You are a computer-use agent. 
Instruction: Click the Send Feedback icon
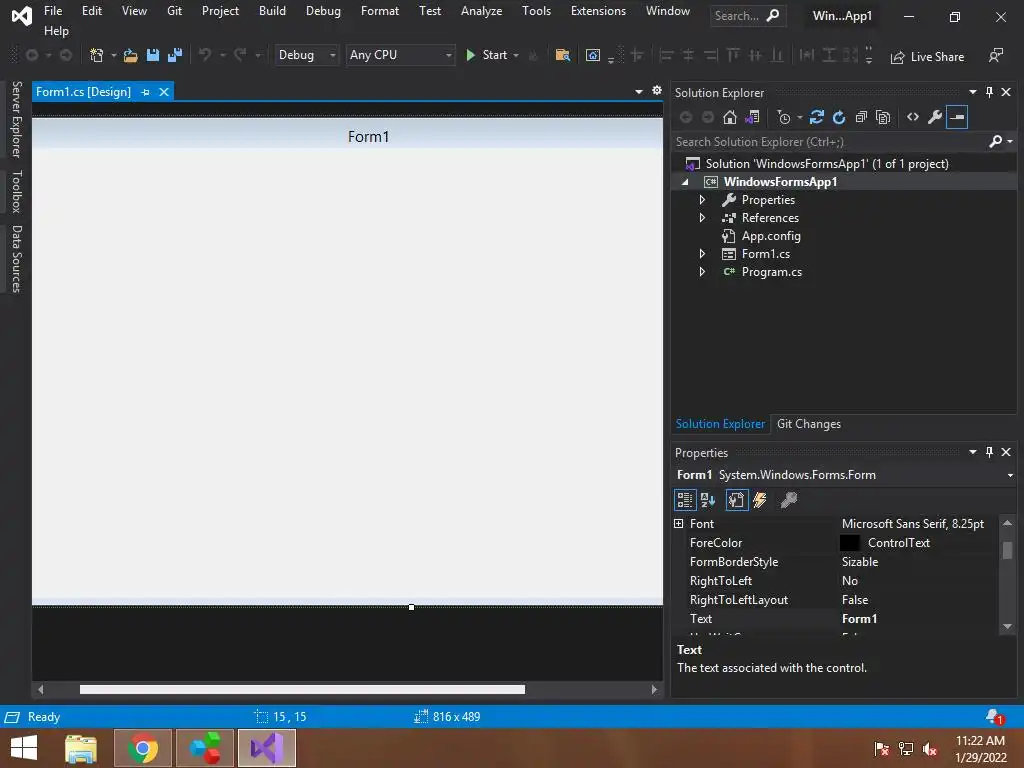click(996, 56)
